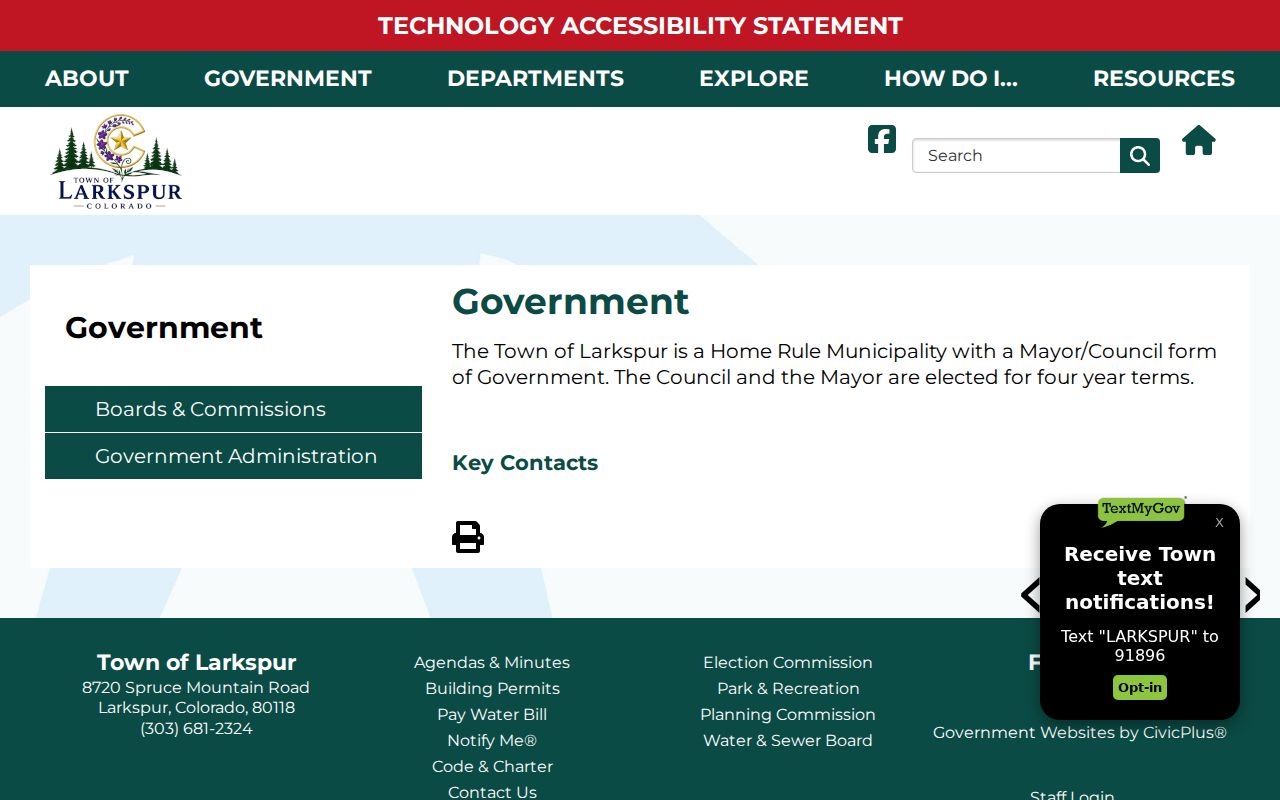The width and height of the screenshot is (1280, 800).
Task: Open Government Administration sidebar item
Action: (233, 456)
